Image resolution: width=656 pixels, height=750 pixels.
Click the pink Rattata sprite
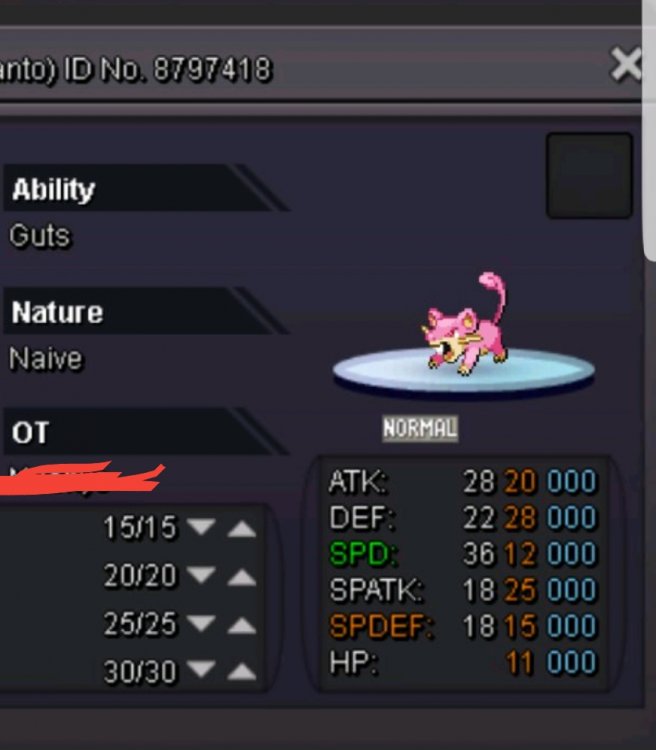pyautogui.click(x=464, y=324)
